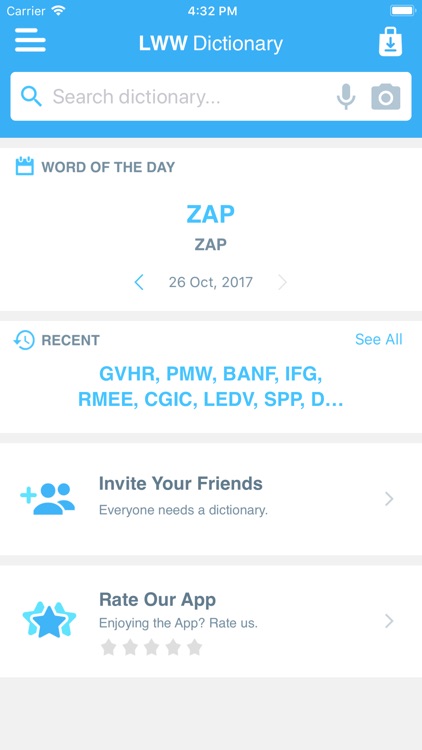Click the Recent history clock icon
Image resolution: width=422 pixels, height=750 pixels.
24,340
